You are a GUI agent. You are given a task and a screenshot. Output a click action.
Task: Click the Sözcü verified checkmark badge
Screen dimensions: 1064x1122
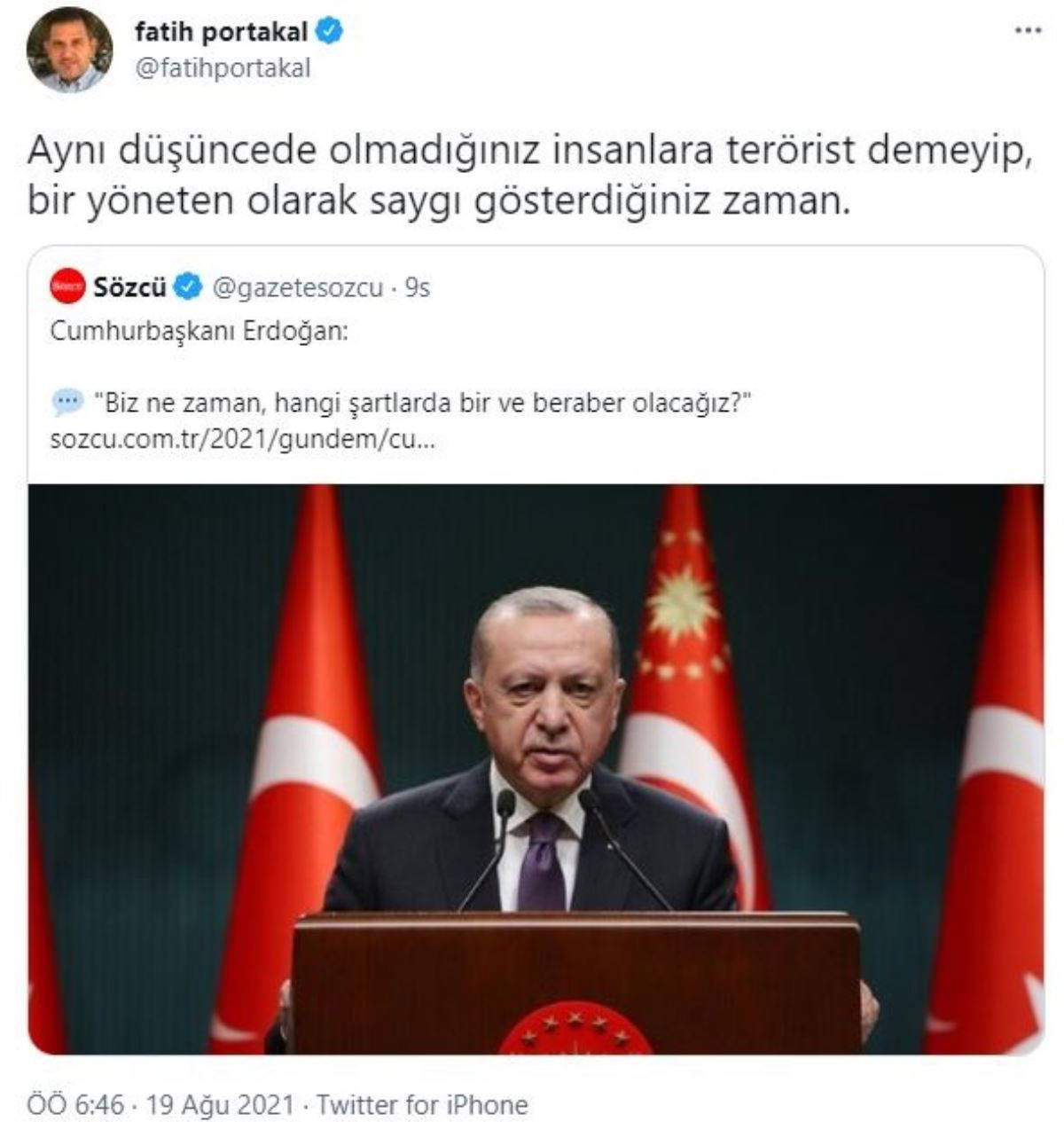[x=186, y=287]
